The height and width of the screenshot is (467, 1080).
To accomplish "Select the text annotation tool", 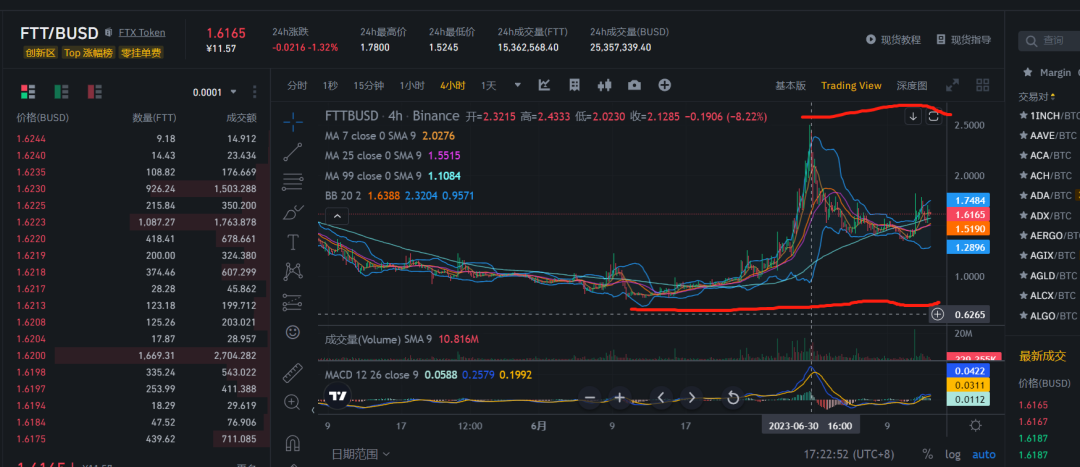I will [293, 242].
